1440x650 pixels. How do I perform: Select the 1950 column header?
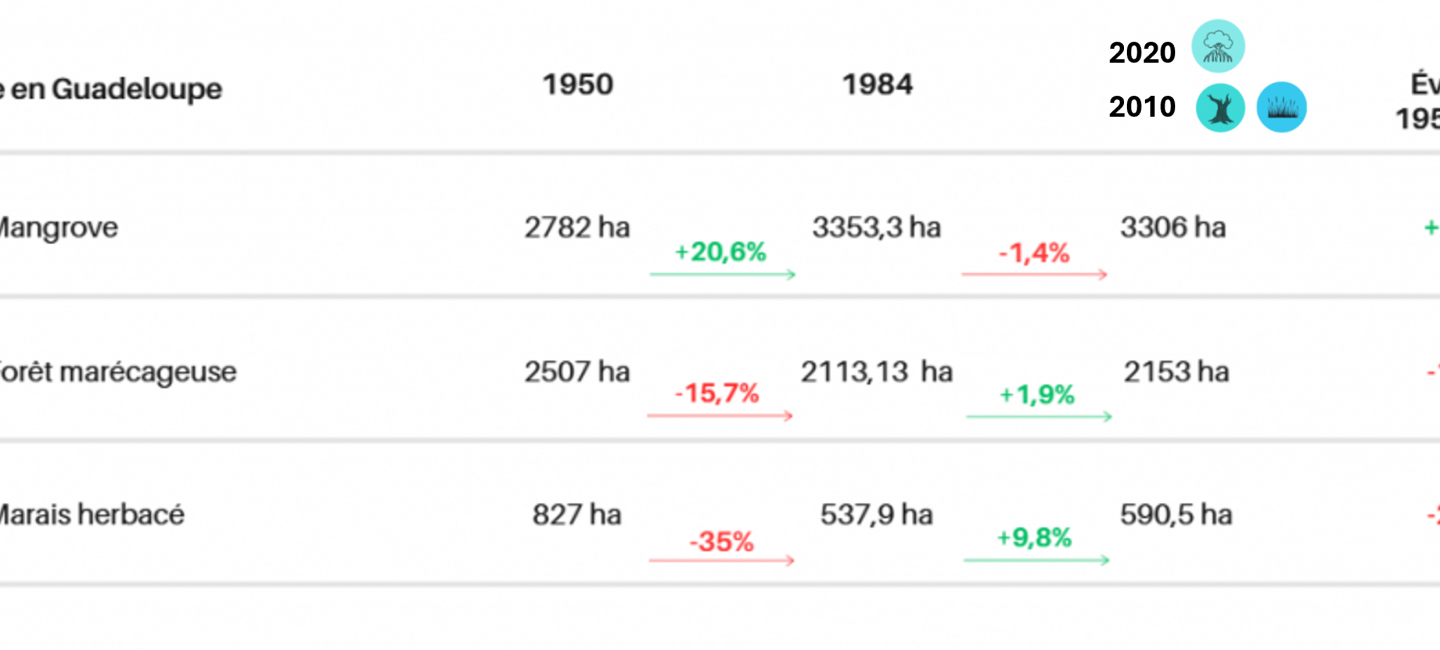point(577,85)
